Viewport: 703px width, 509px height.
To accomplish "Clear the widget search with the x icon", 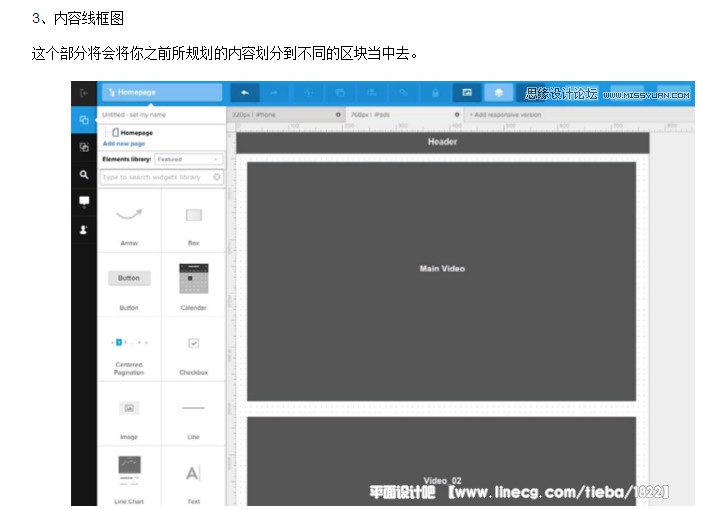I will tap(217, 177).
